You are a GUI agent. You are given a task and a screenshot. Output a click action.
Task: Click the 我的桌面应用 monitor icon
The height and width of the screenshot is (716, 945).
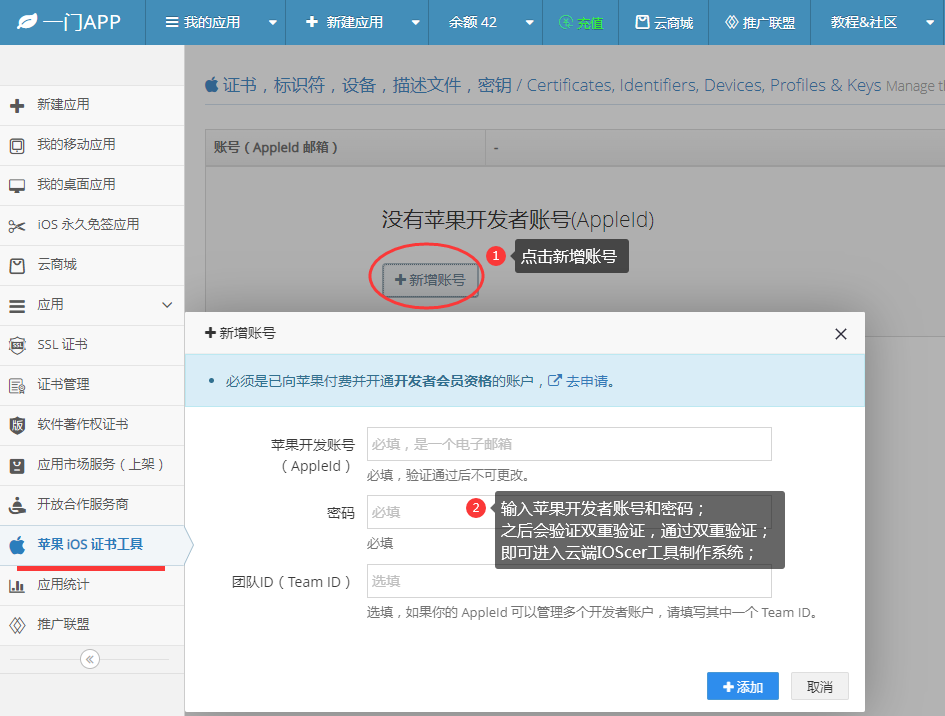click(17, 186)
